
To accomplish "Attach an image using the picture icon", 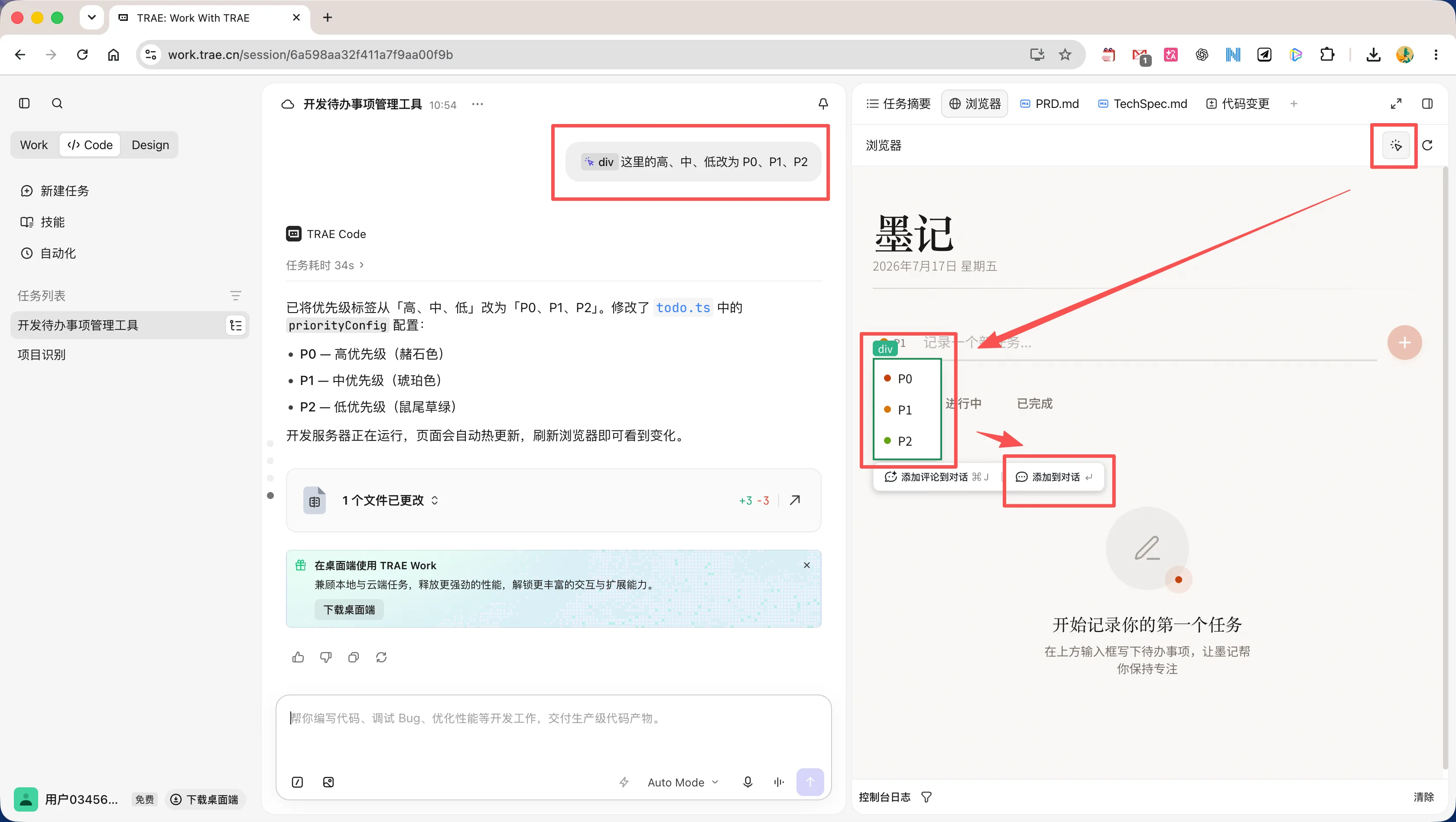I will click(x=328, y=783).
